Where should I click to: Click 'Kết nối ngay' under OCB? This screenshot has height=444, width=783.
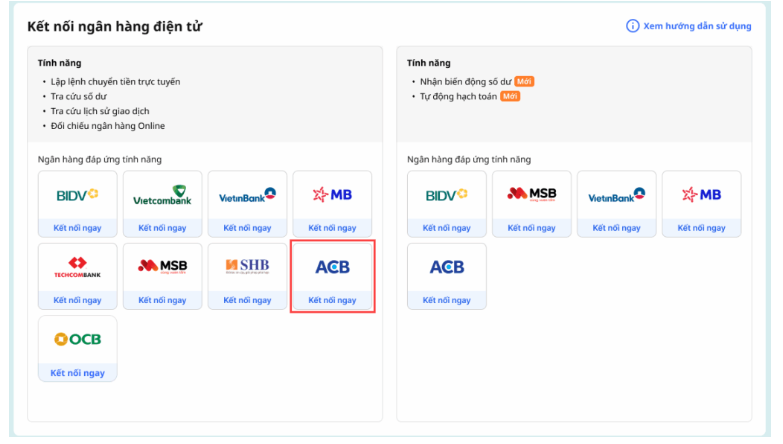(77, 373)
